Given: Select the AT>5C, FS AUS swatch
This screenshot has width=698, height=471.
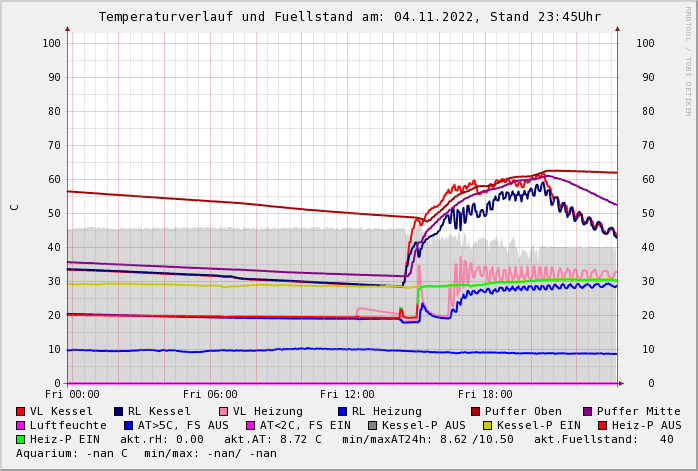Looking at the screenshot, I should (128, 425).
